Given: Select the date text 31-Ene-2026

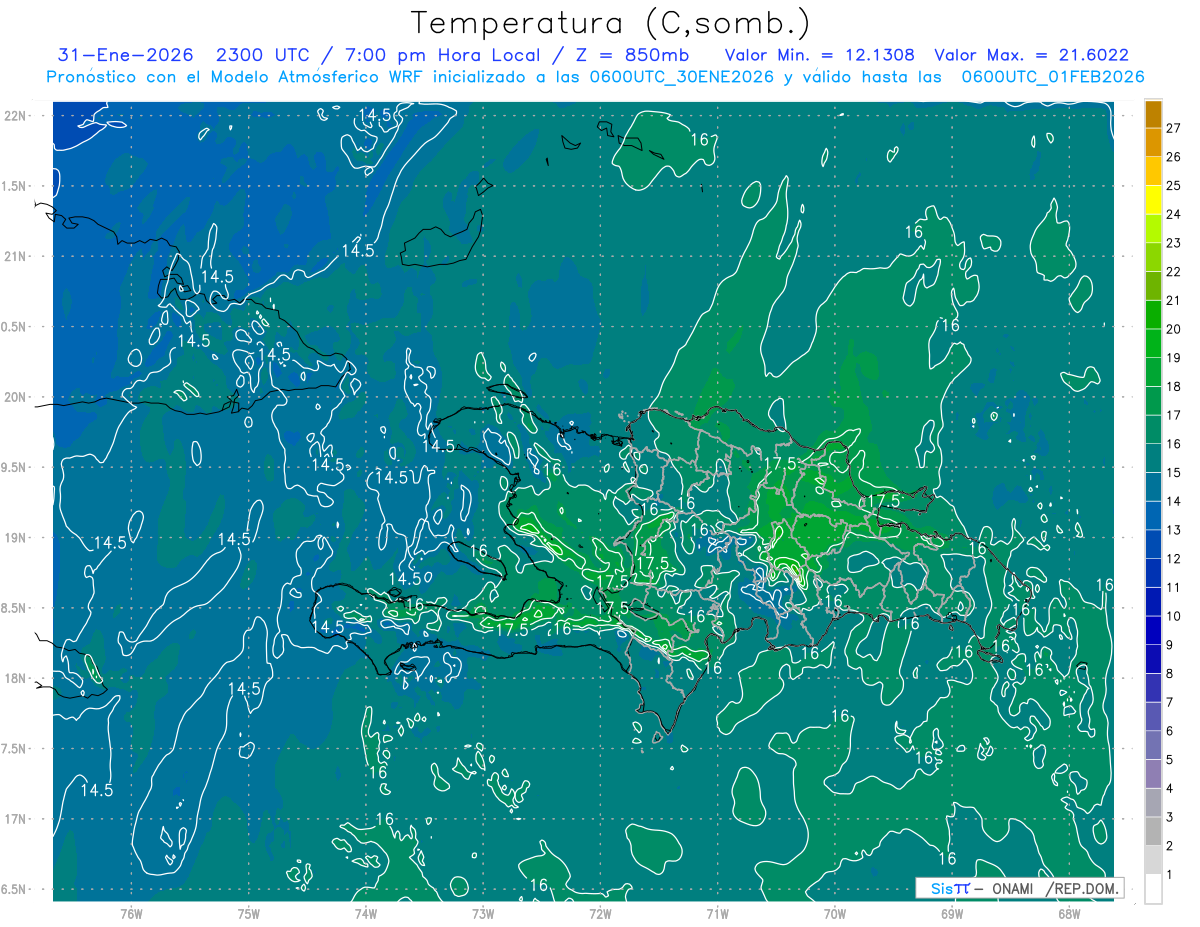Looking at the screenshot, I should [x=126, y=56].
